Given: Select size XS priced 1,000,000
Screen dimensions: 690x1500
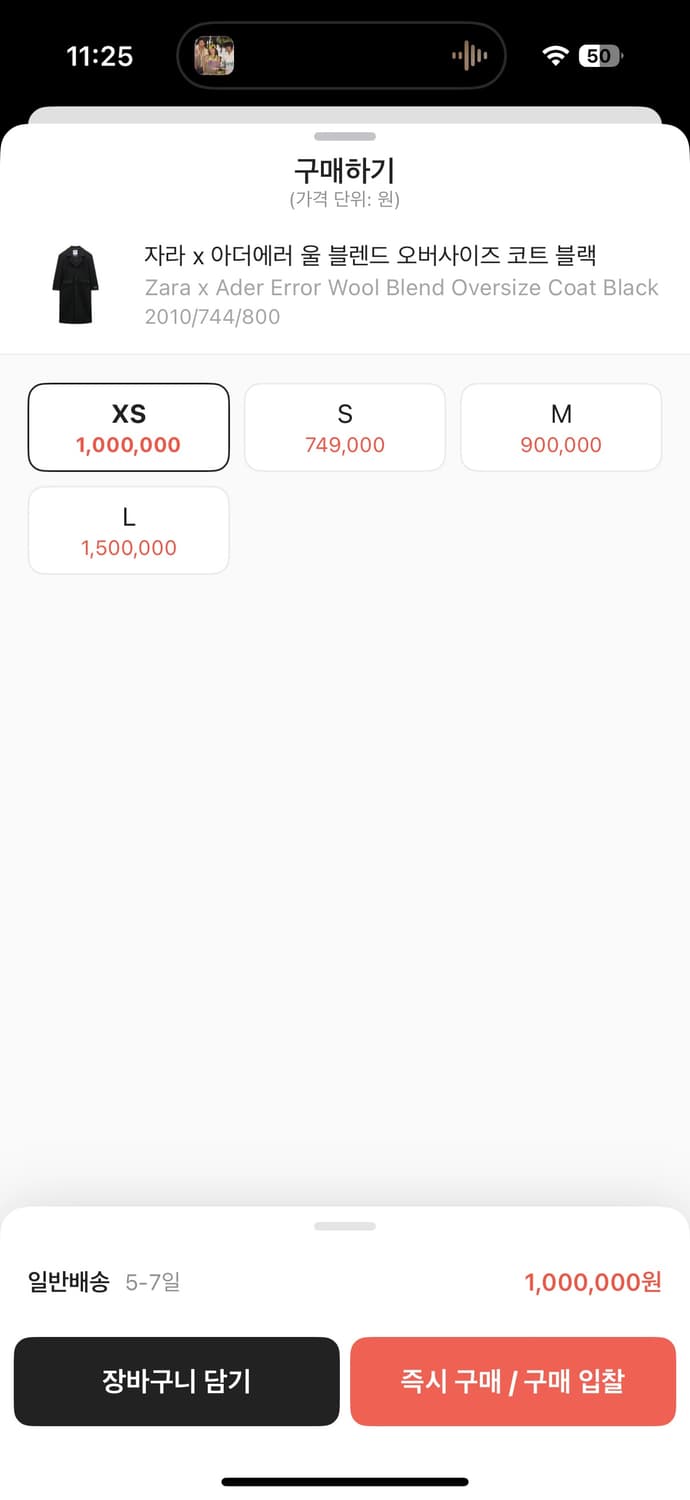Looking at the screenshot, I should tap(129, 427).
